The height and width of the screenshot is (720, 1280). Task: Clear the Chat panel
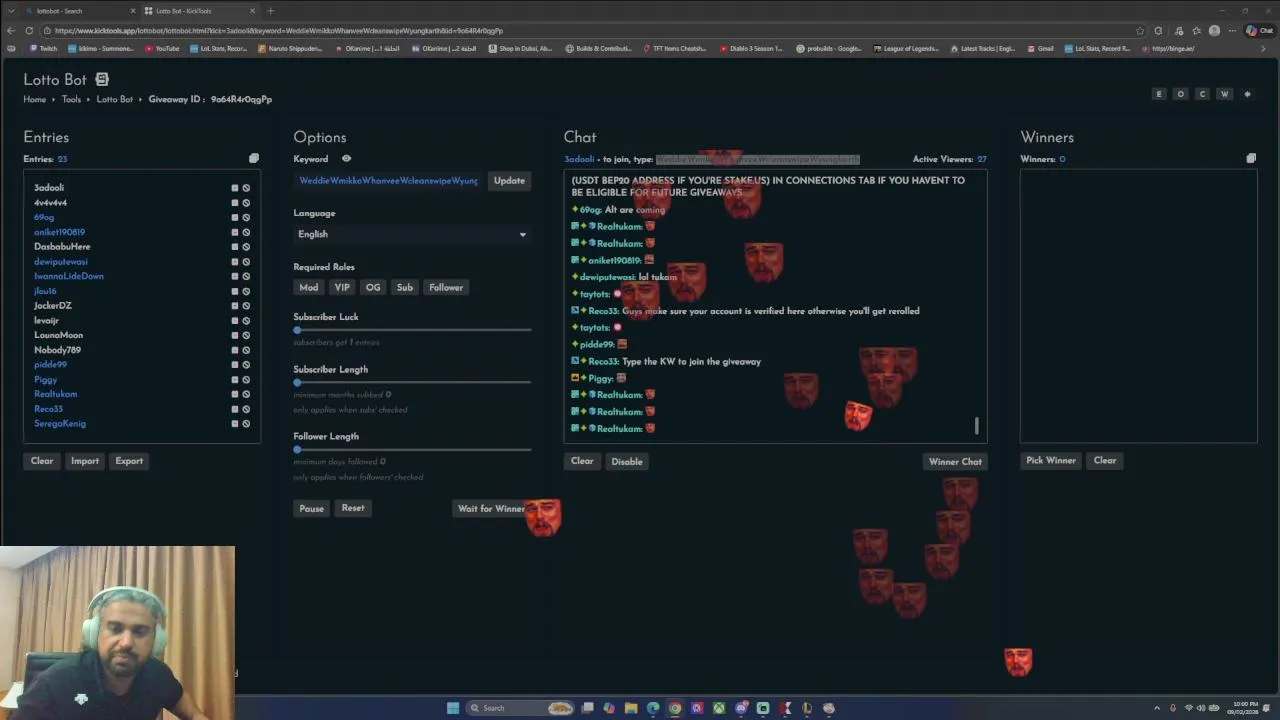(582, 462)
